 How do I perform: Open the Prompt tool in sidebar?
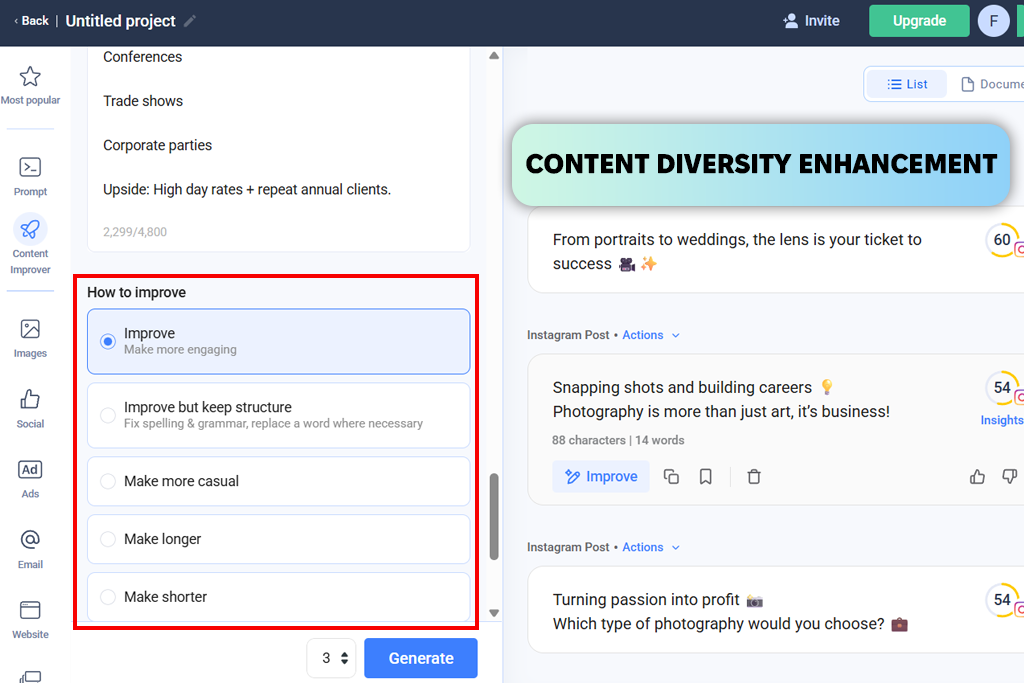click(30, 168)
